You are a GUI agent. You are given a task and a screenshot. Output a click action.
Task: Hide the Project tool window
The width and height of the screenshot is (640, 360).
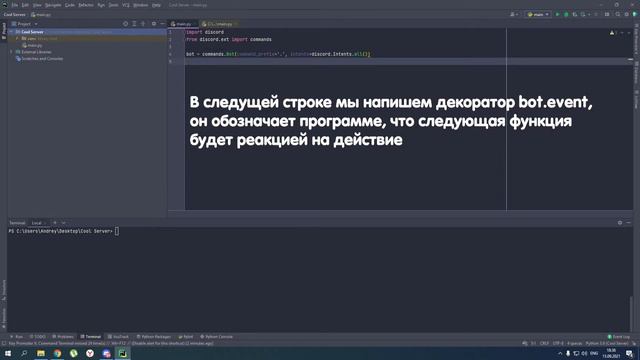[162, 24]
